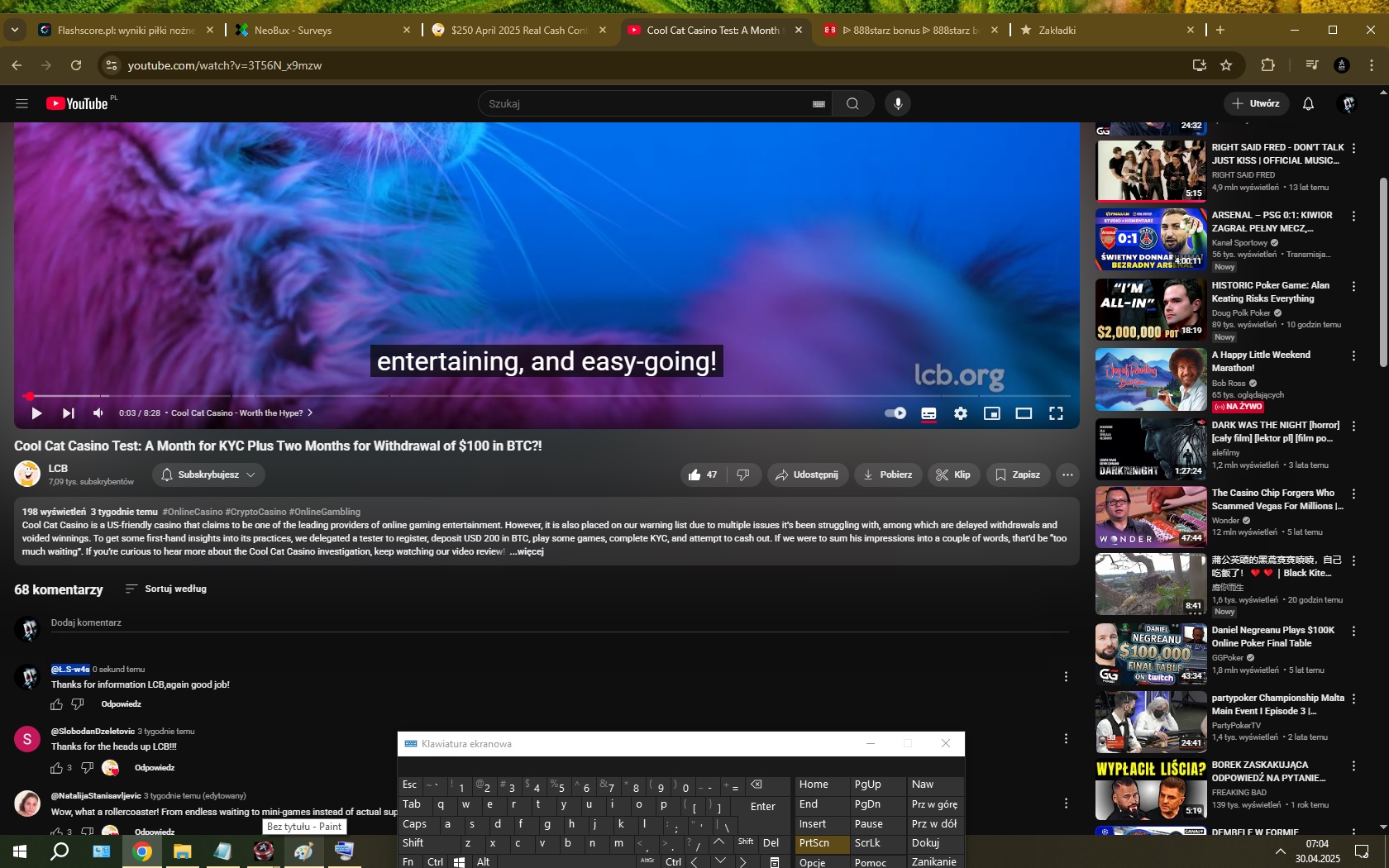Image resolution: width=1389 pixels, height=868 pixels.
Task: Start voice search with microphone
Action: 898,103
